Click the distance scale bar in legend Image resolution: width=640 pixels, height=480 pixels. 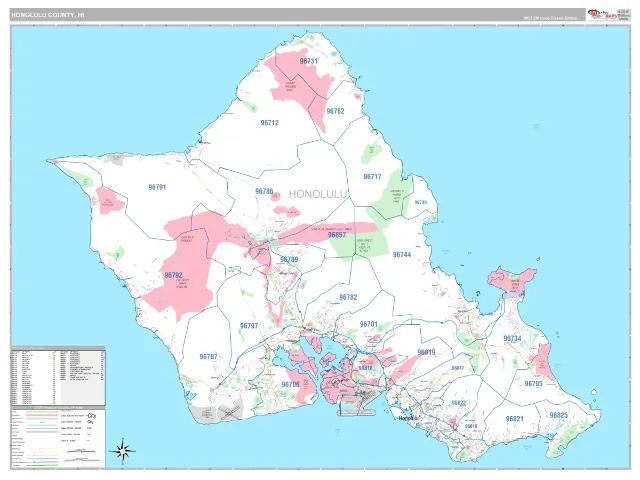tap(81, 451)
